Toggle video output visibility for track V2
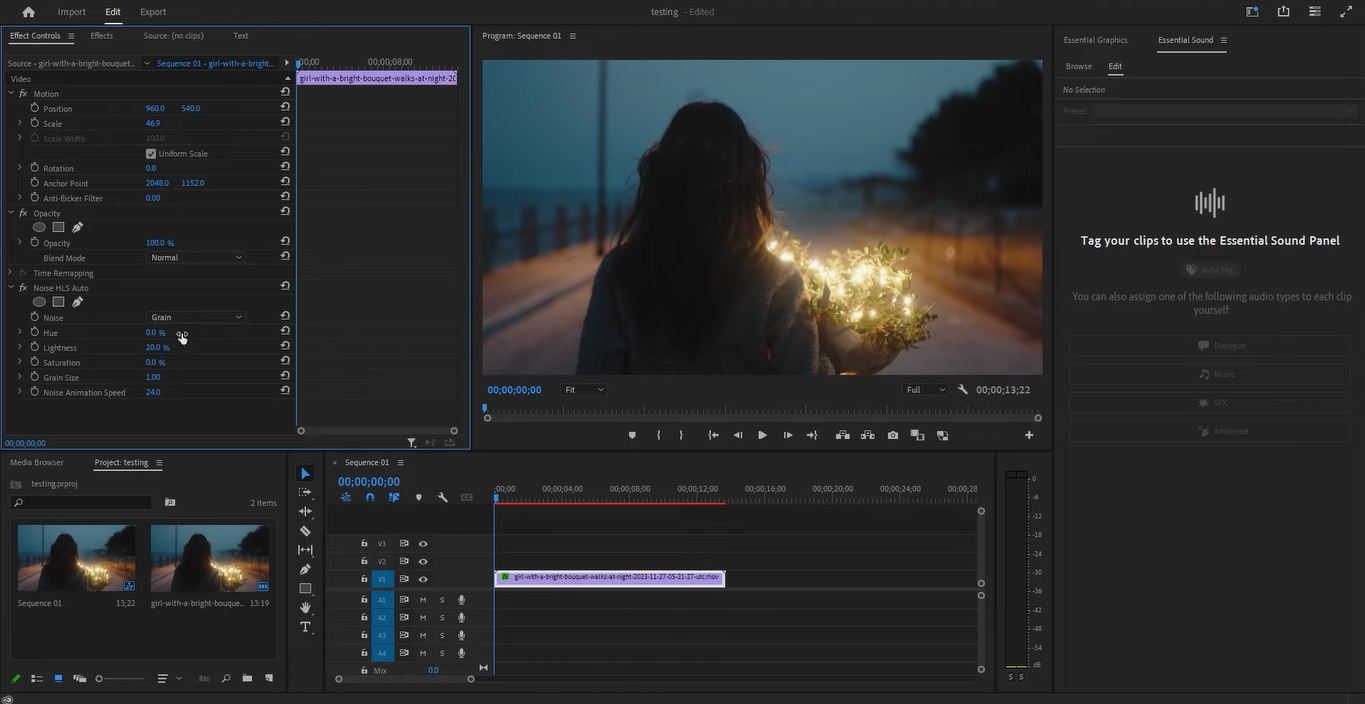The height and width of the screenshot is (704, 1365). (423, 561)
